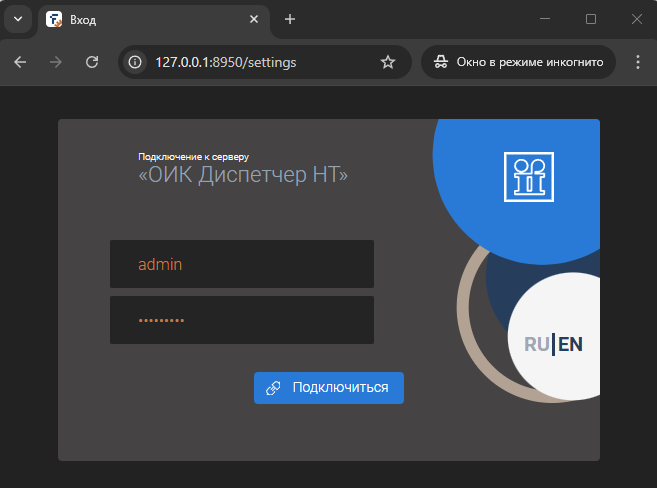Switch the language to RU
657x488 pixels.
(536, 344)
